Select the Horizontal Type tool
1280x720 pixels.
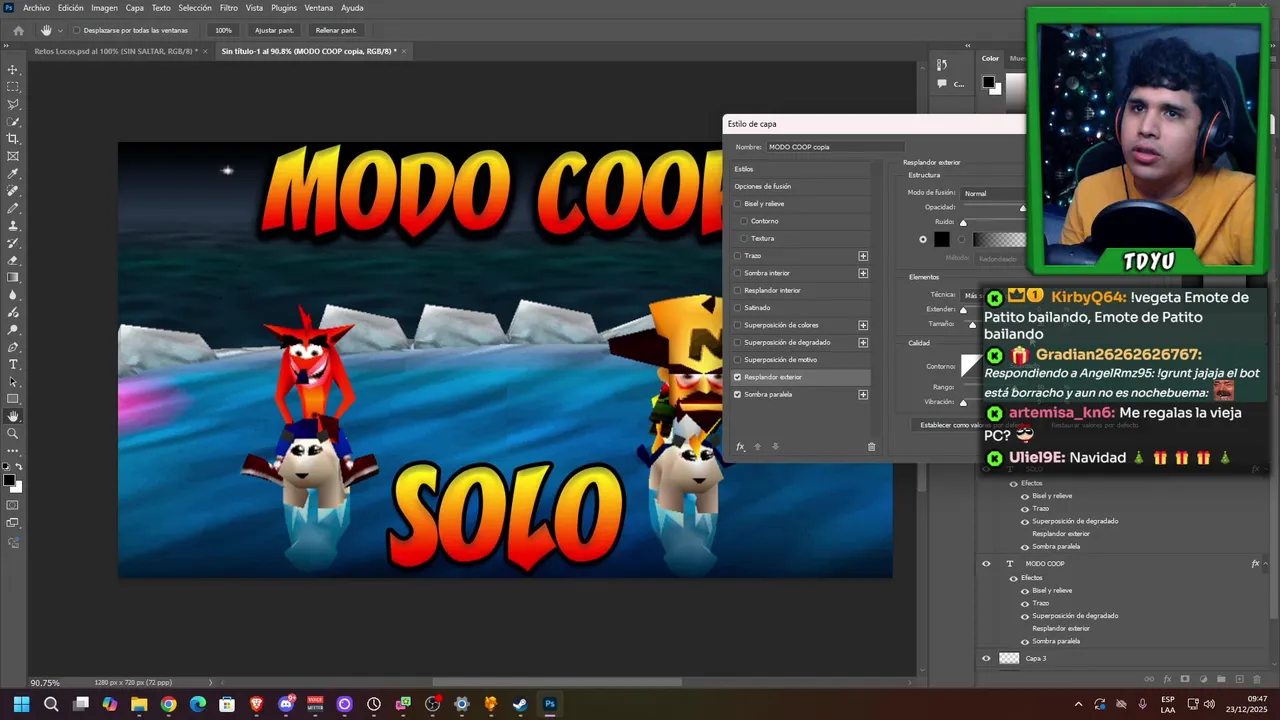tap(13, 364)
